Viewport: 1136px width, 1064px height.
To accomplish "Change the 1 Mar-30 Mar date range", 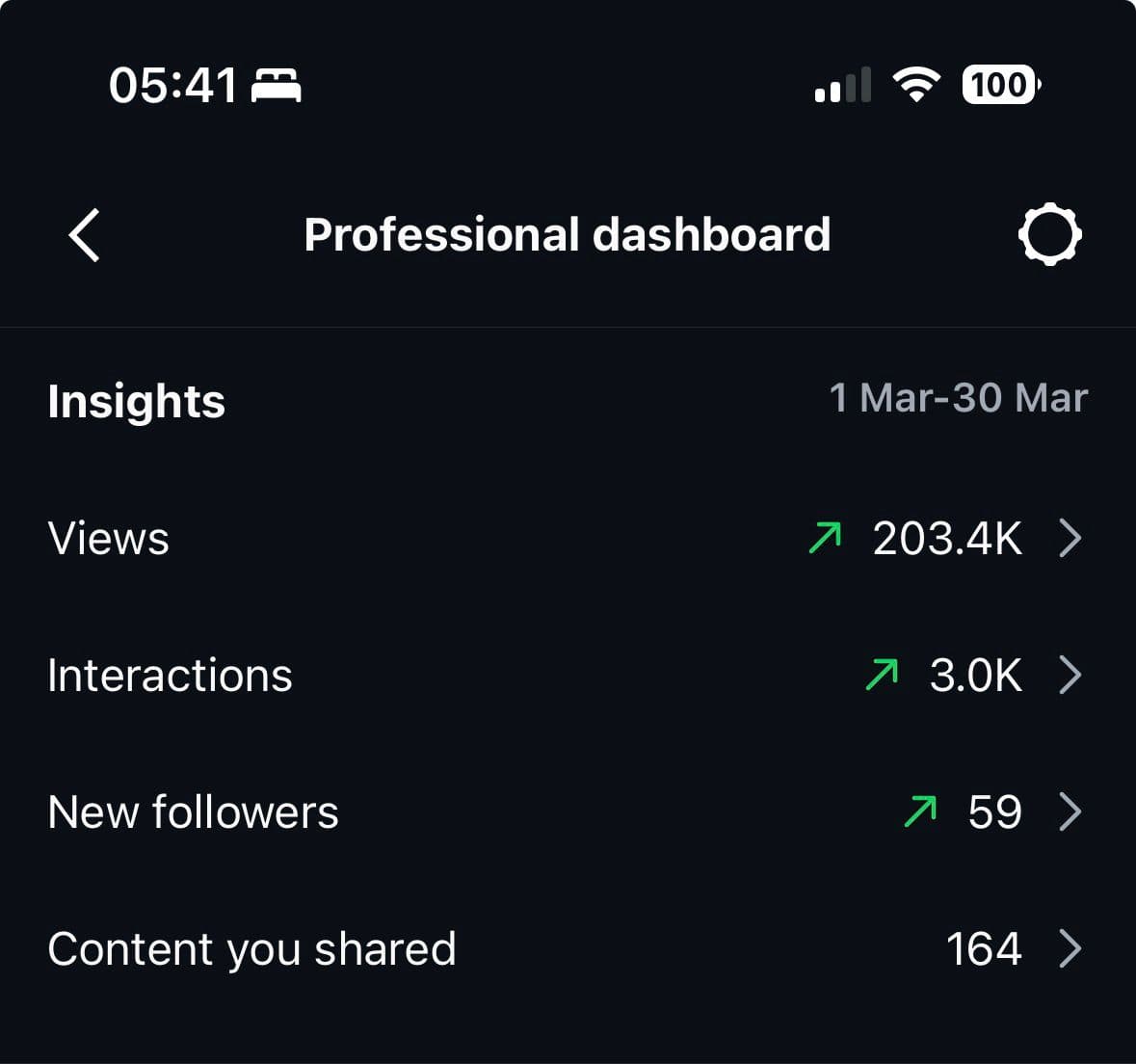I will pyautogui.click(x=958, y=398).
